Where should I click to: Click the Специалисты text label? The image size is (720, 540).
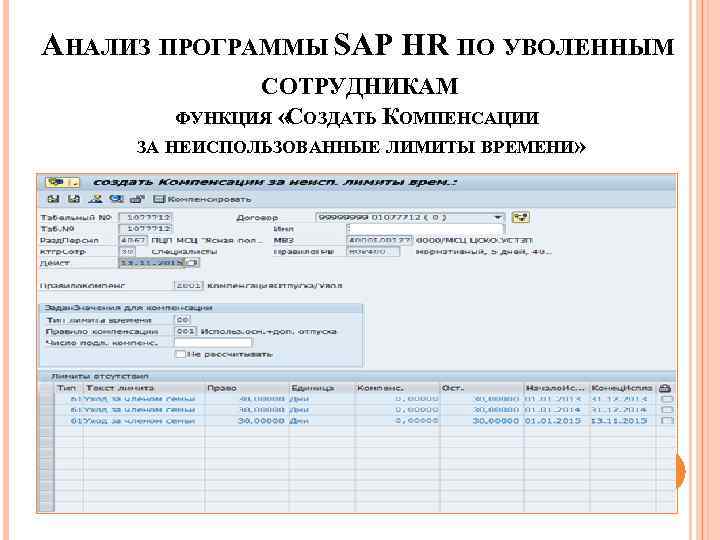(184, 252)
